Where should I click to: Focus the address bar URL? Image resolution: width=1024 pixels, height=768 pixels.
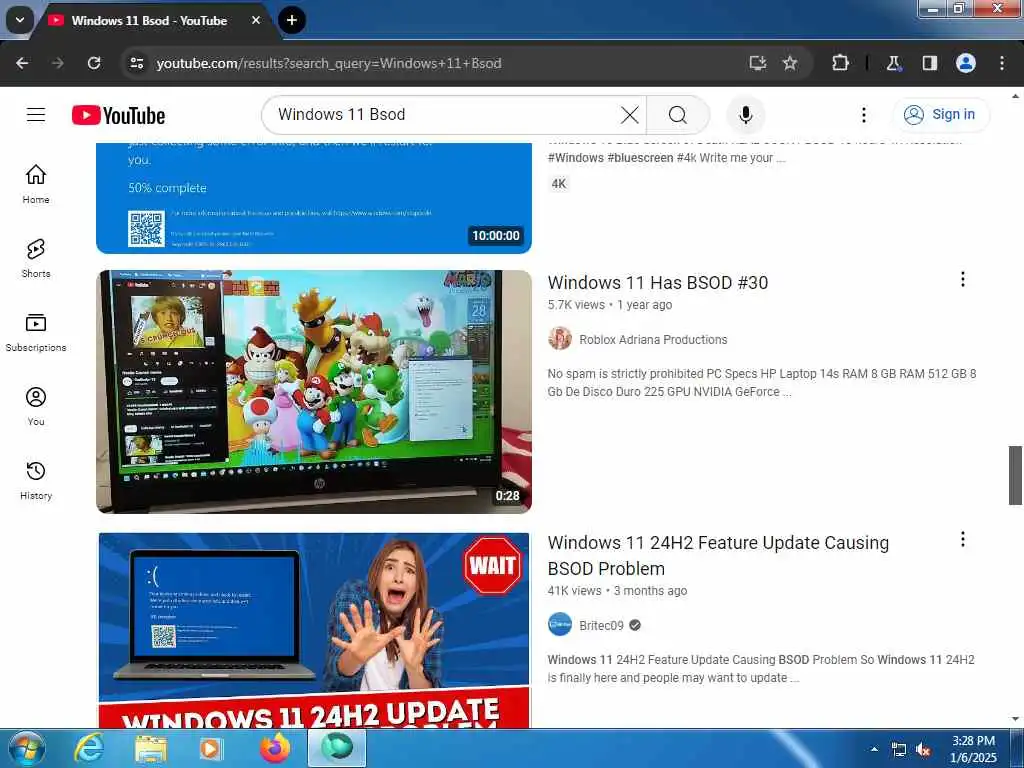click(329, 63)
